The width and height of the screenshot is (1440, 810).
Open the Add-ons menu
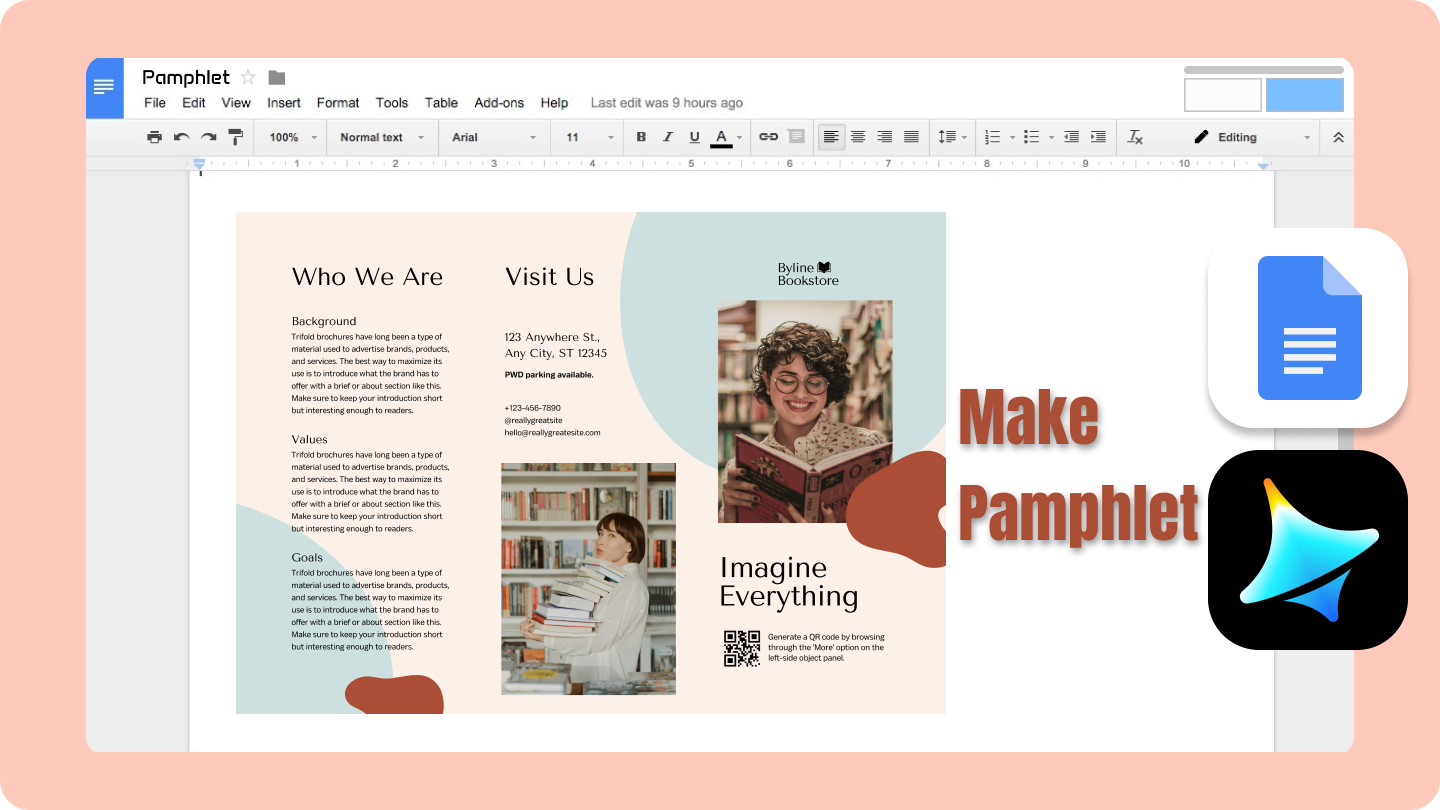point(499,103)
